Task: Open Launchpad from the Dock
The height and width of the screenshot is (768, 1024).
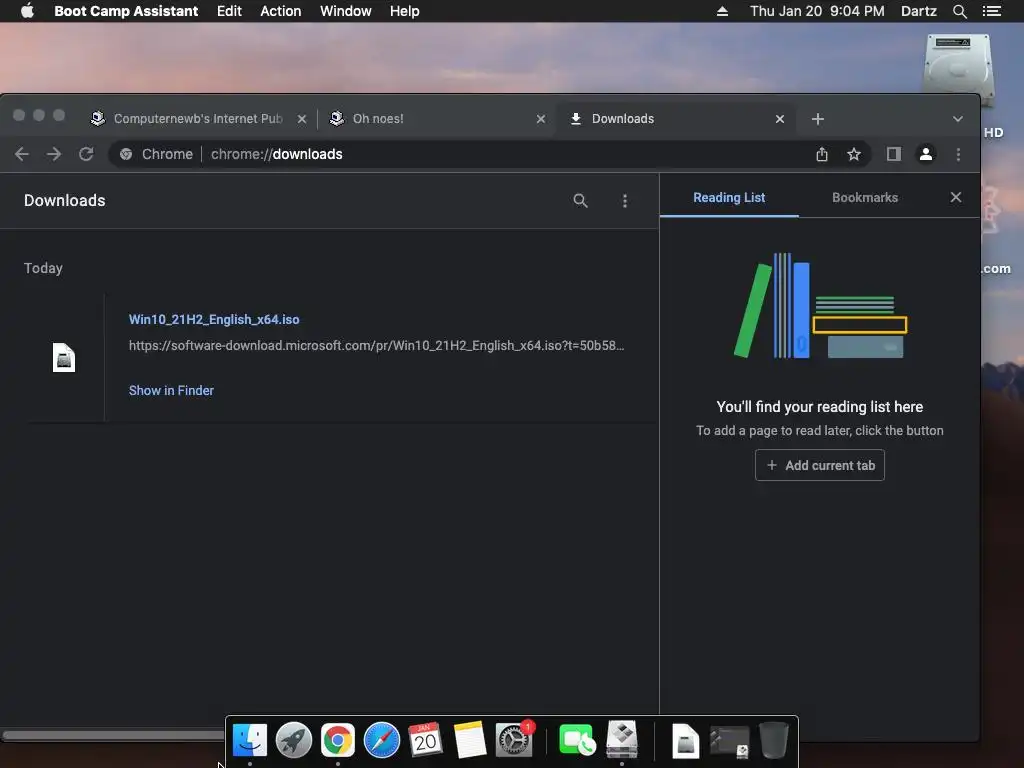Action: [x=293, y=741]
